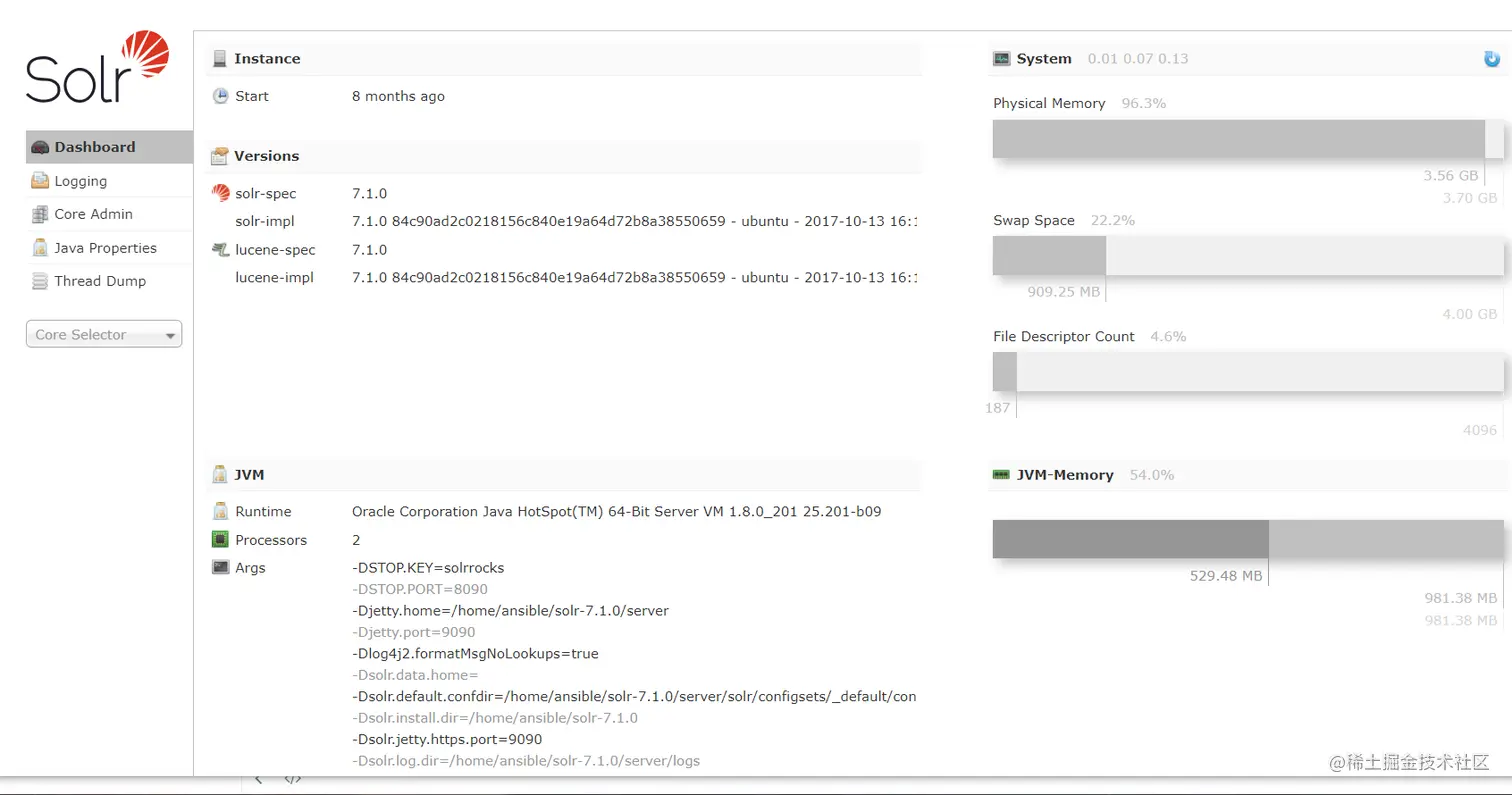Image resolution: width=1512 pixels, height=795 pixels.
Task: Click the solr-spec 7.1.0 value
Action: point(369,193)
